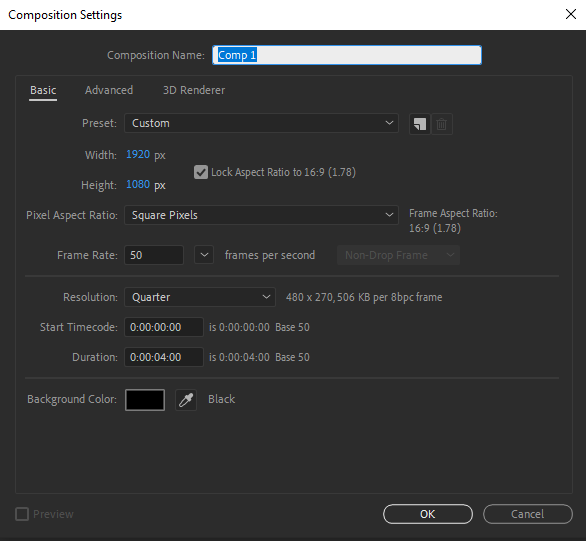This screenshot has width=586, height=541.
Task: Click the Composition Name text field
Action: pos(347,55)
